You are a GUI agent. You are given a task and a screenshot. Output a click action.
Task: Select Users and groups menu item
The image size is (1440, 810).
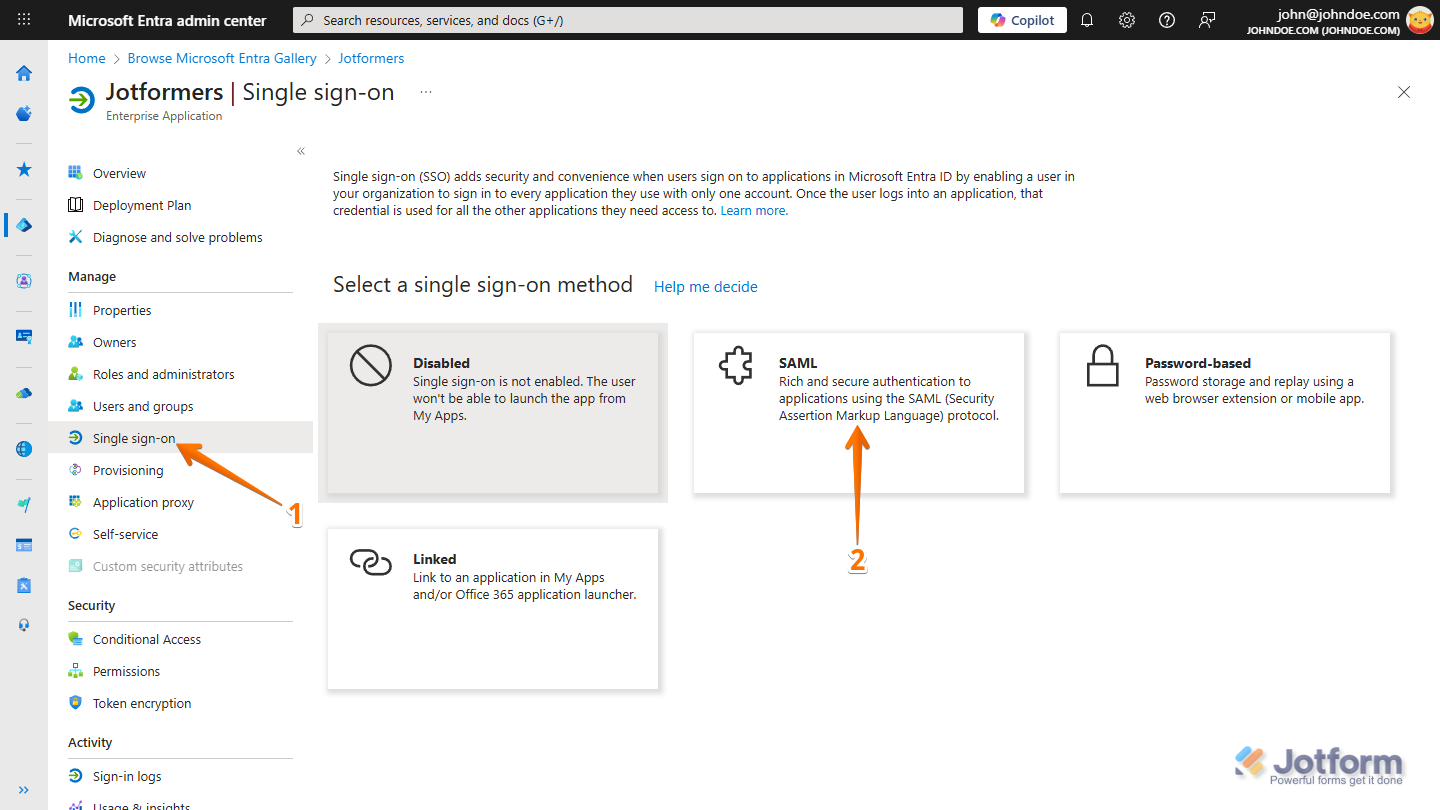coord(143,406)
